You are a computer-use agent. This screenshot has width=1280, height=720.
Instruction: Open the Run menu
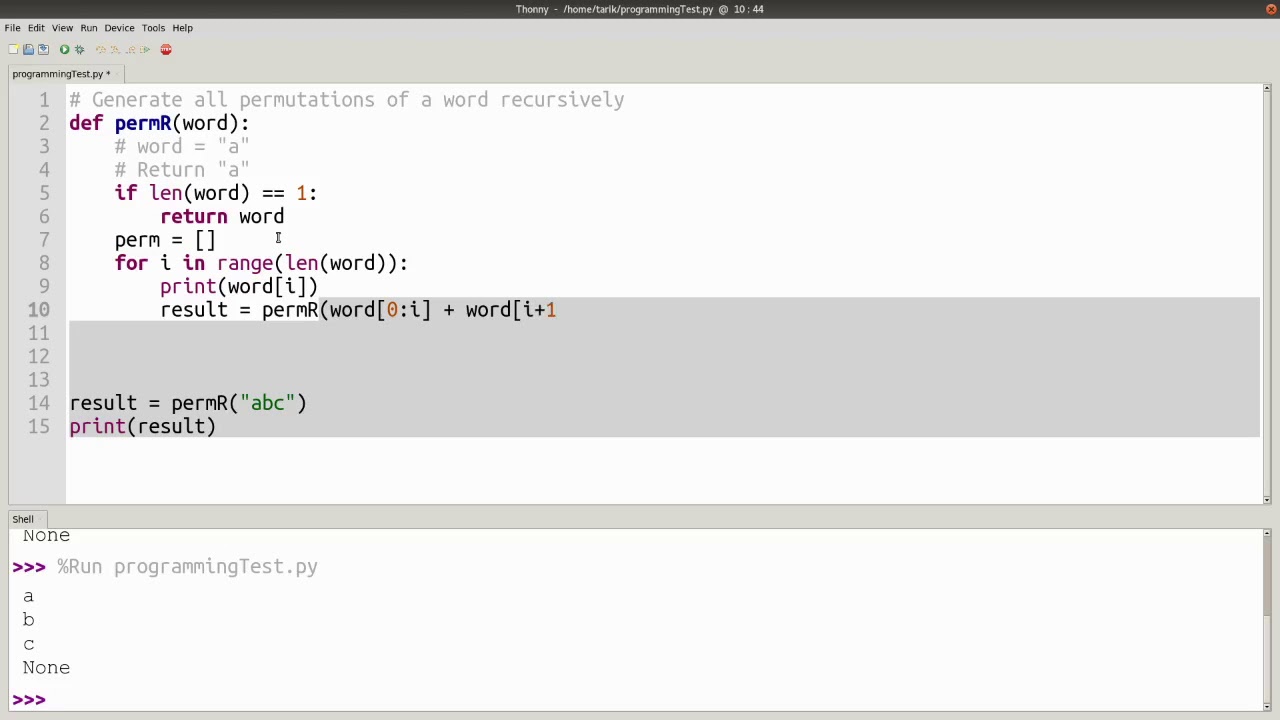click(x=89, y=28)
